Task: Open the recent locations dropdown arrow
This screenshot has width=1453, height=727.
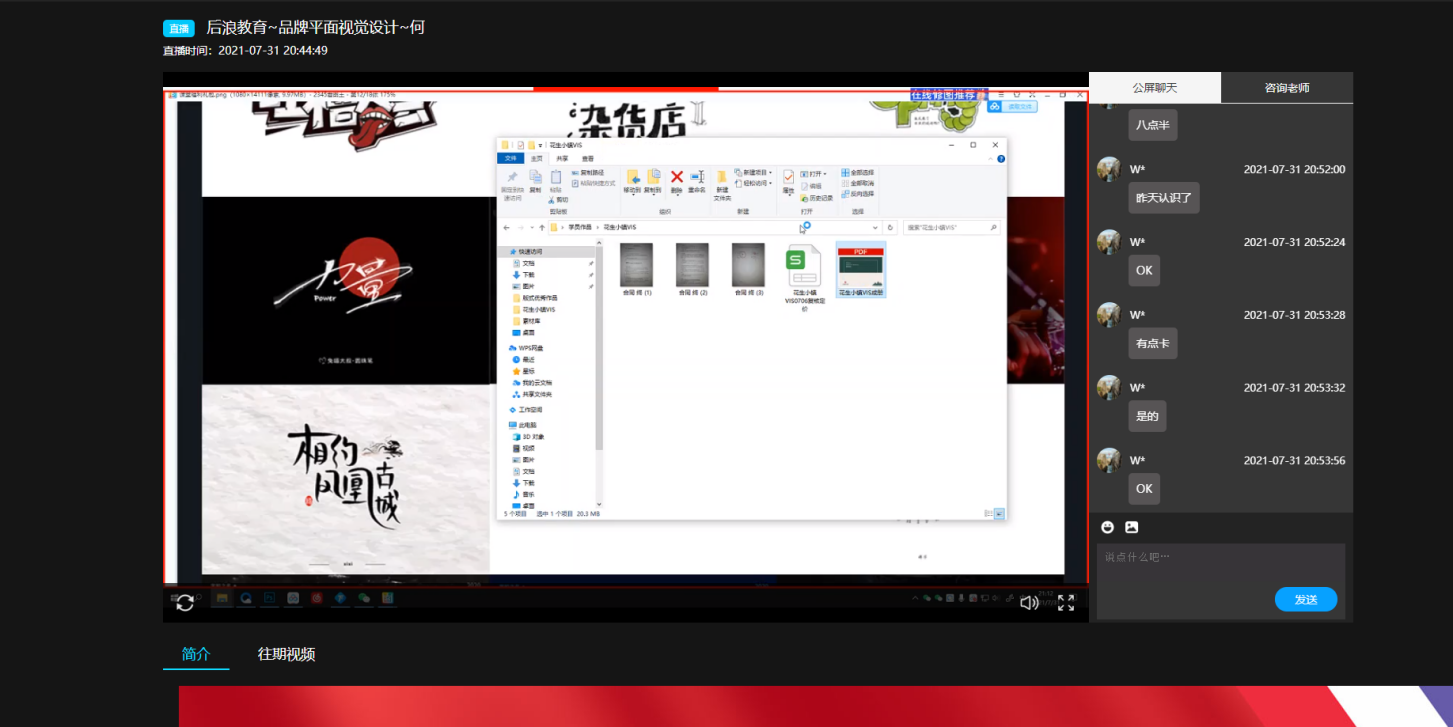Action: (531, 227)
